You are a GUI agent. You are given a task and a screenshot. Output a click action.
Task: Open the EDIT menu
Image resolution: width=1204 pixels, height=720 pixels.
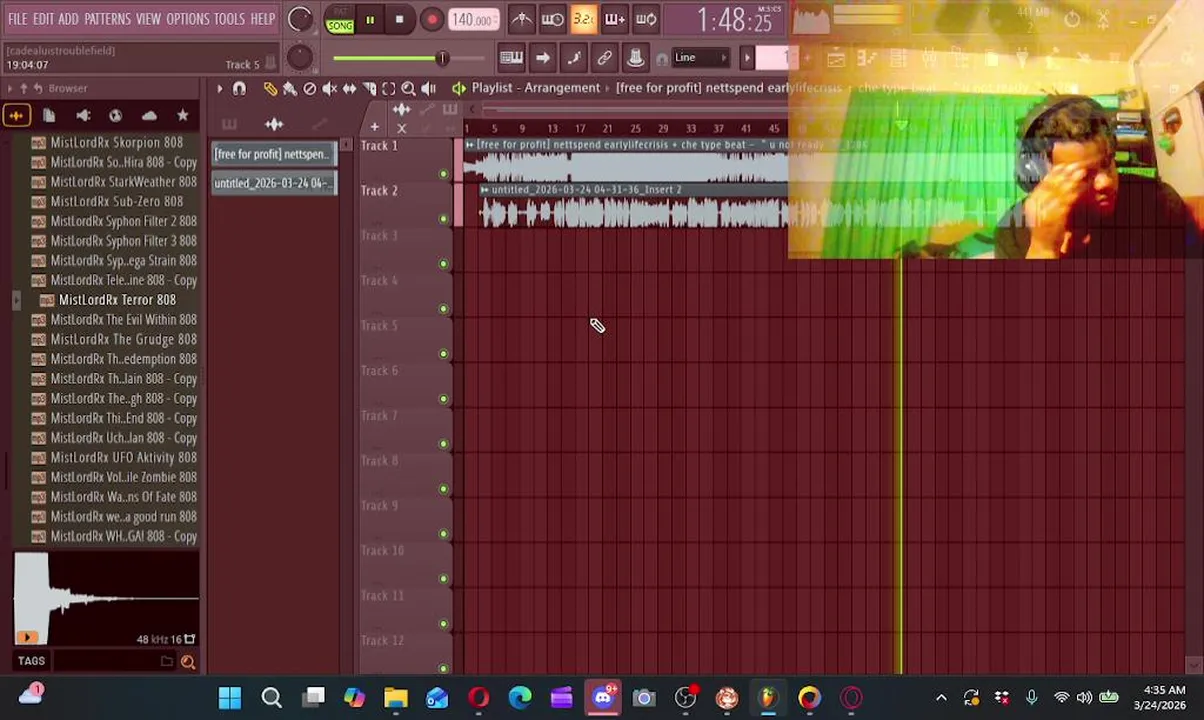pos(43,19)
